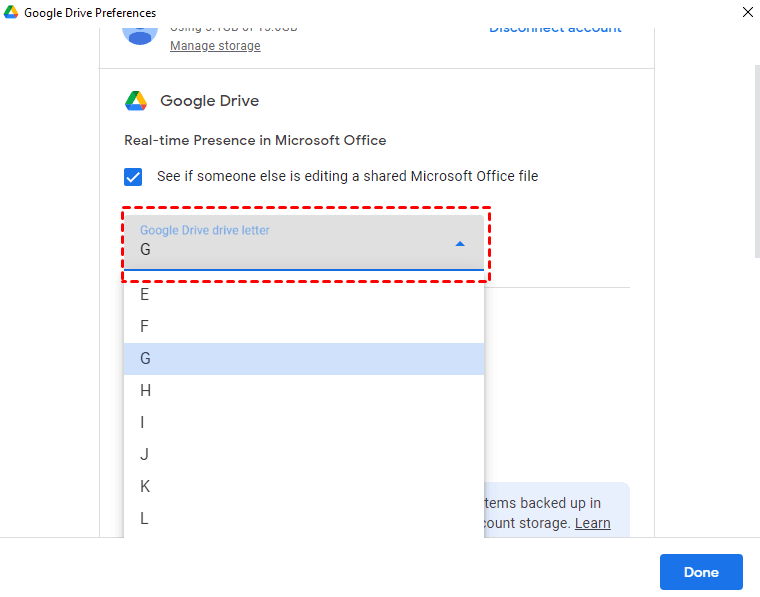The width and height of the screenshot is (760, 597).
Task: Click the 'Google Drive' section title text
Action: [209, 101]
